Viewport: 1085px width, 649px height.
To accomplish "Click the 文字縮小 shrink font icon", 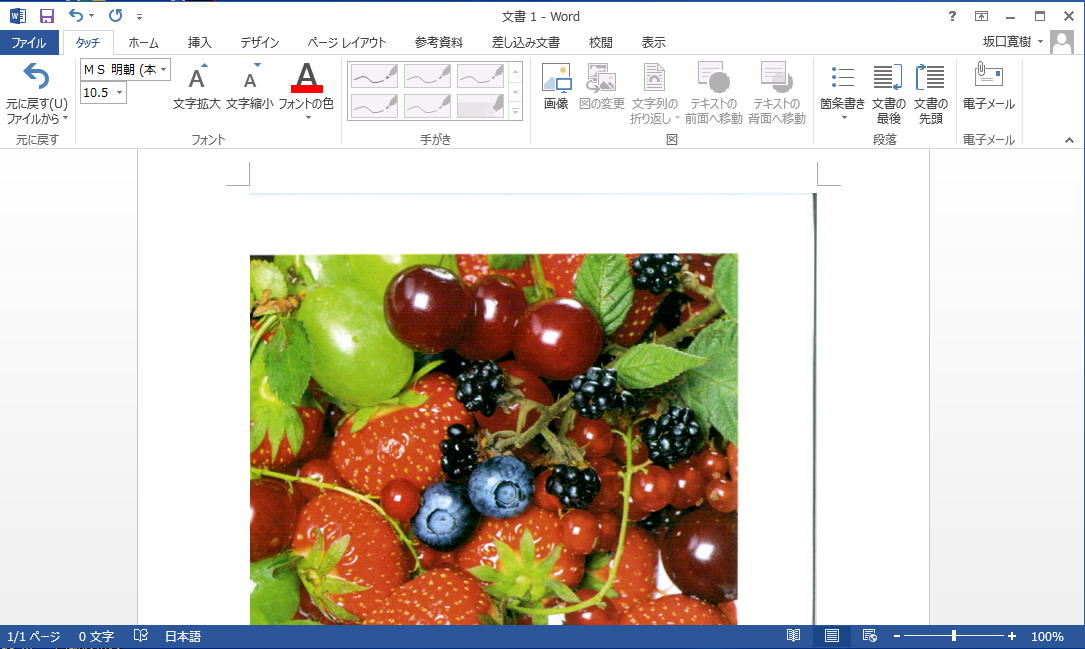I will click(x=250, y=79).
